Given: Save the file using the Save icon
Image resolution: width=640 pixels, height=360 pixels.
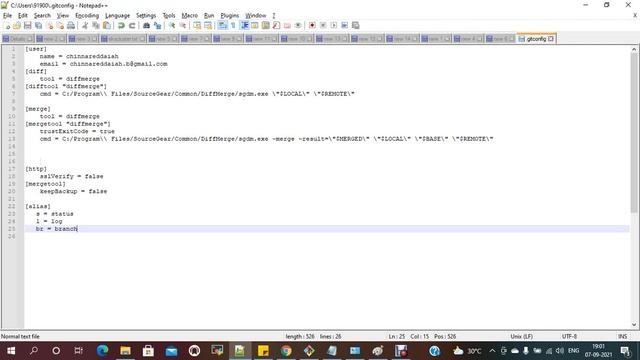Looking at the screenshot, I should coord(28,25).
